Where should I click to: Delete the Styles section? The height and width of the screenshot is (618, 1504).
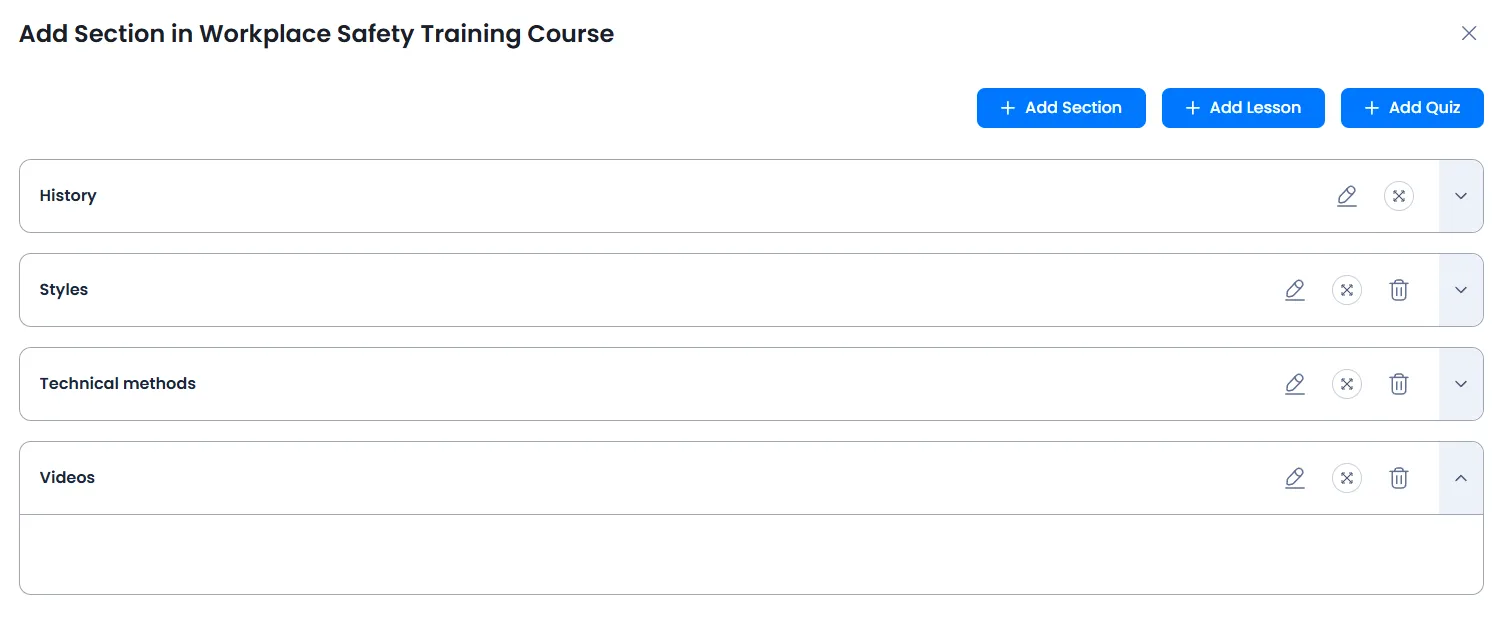click(x=1398, y=290)
